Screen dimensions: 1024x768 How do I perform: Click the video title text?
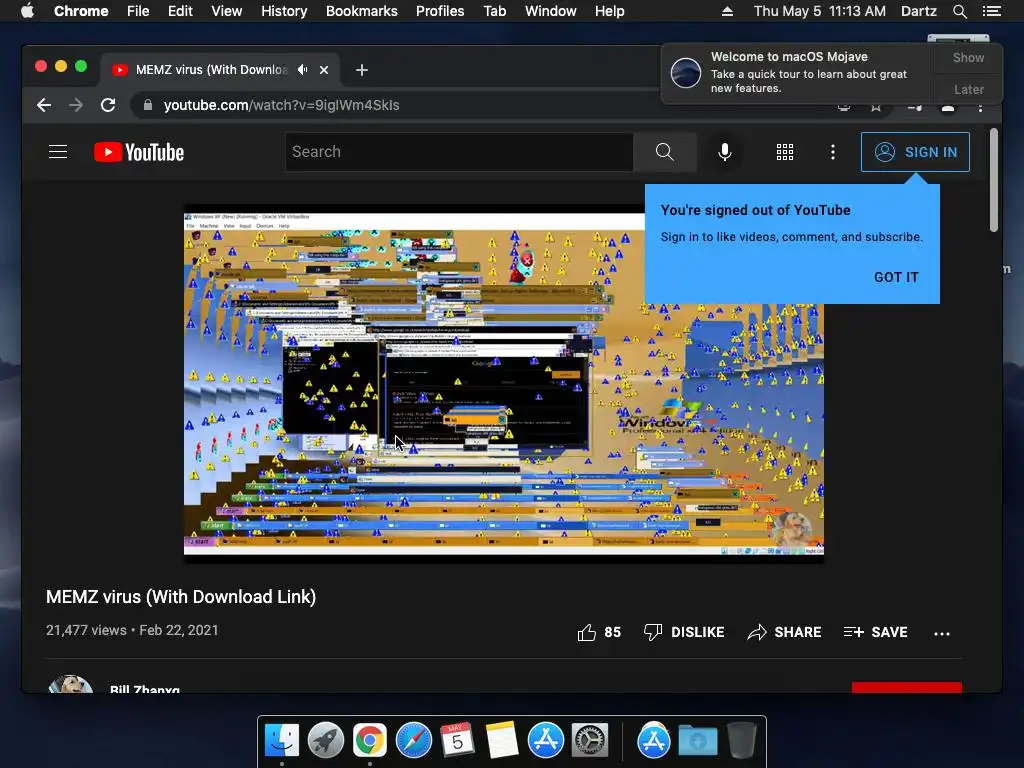point(181,597)
